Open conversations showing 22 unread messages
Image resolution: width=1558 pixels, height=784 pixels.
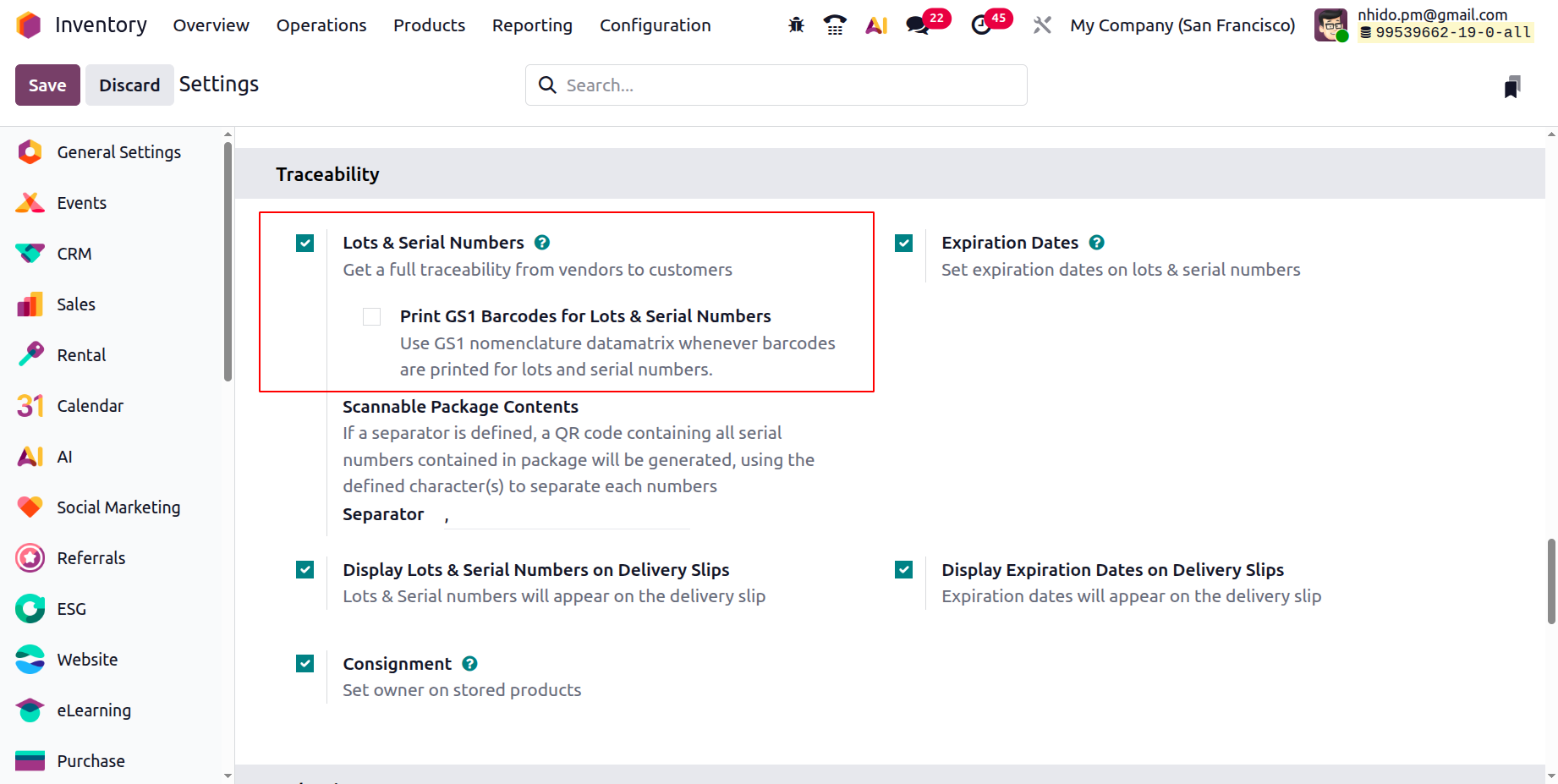point(918,25)
